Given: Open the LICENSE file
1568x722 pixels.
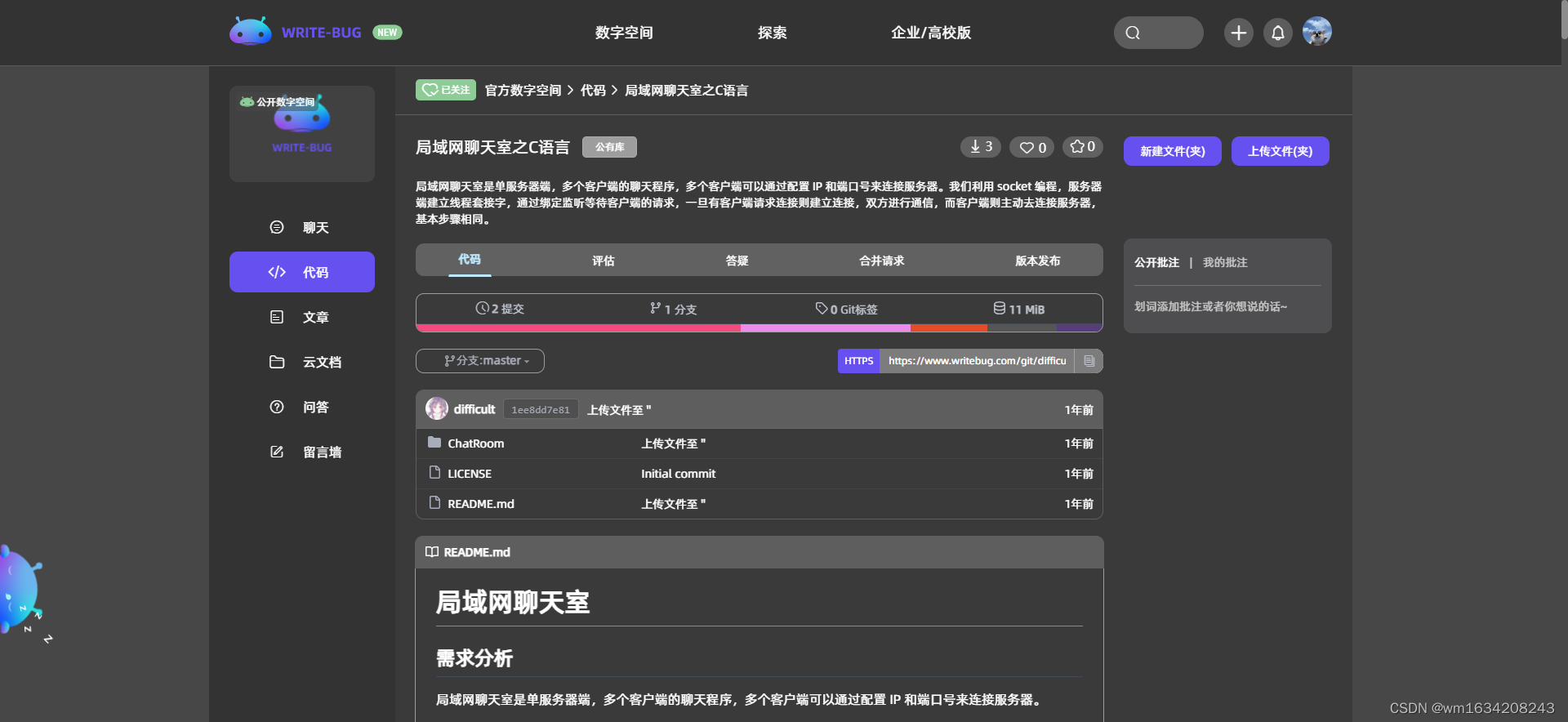Looking at the screenshot, I should click(470, 474).
